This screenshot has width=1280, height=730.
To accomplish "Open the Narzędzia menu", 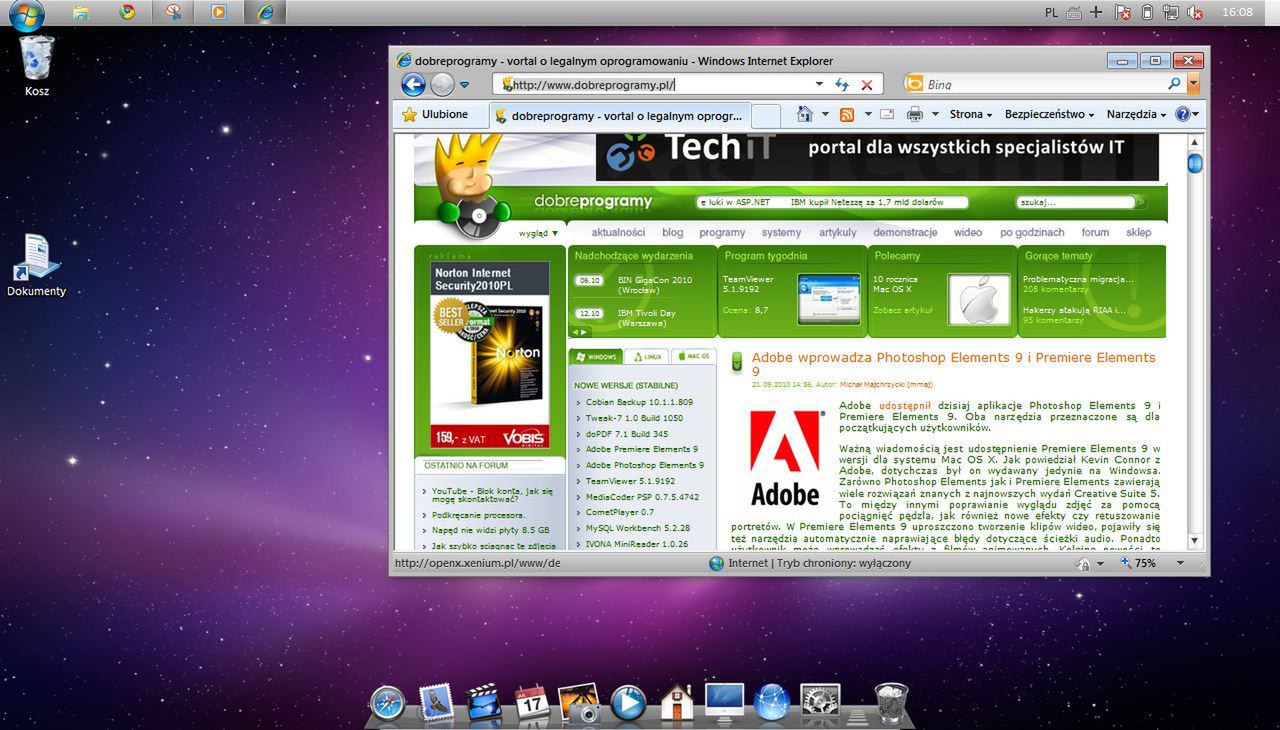I will coord(1136,115).
